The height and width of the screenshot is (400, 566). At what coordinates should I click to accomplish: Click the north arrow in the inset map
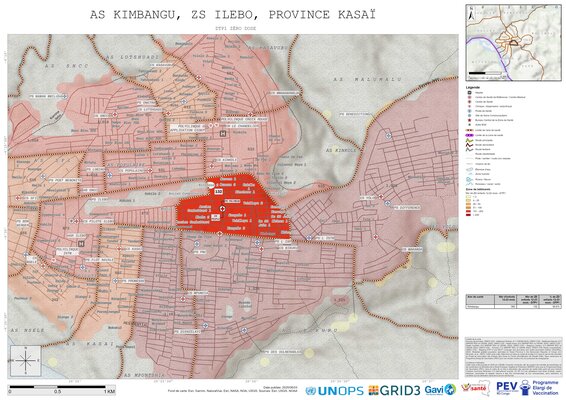tap(470, 14)
